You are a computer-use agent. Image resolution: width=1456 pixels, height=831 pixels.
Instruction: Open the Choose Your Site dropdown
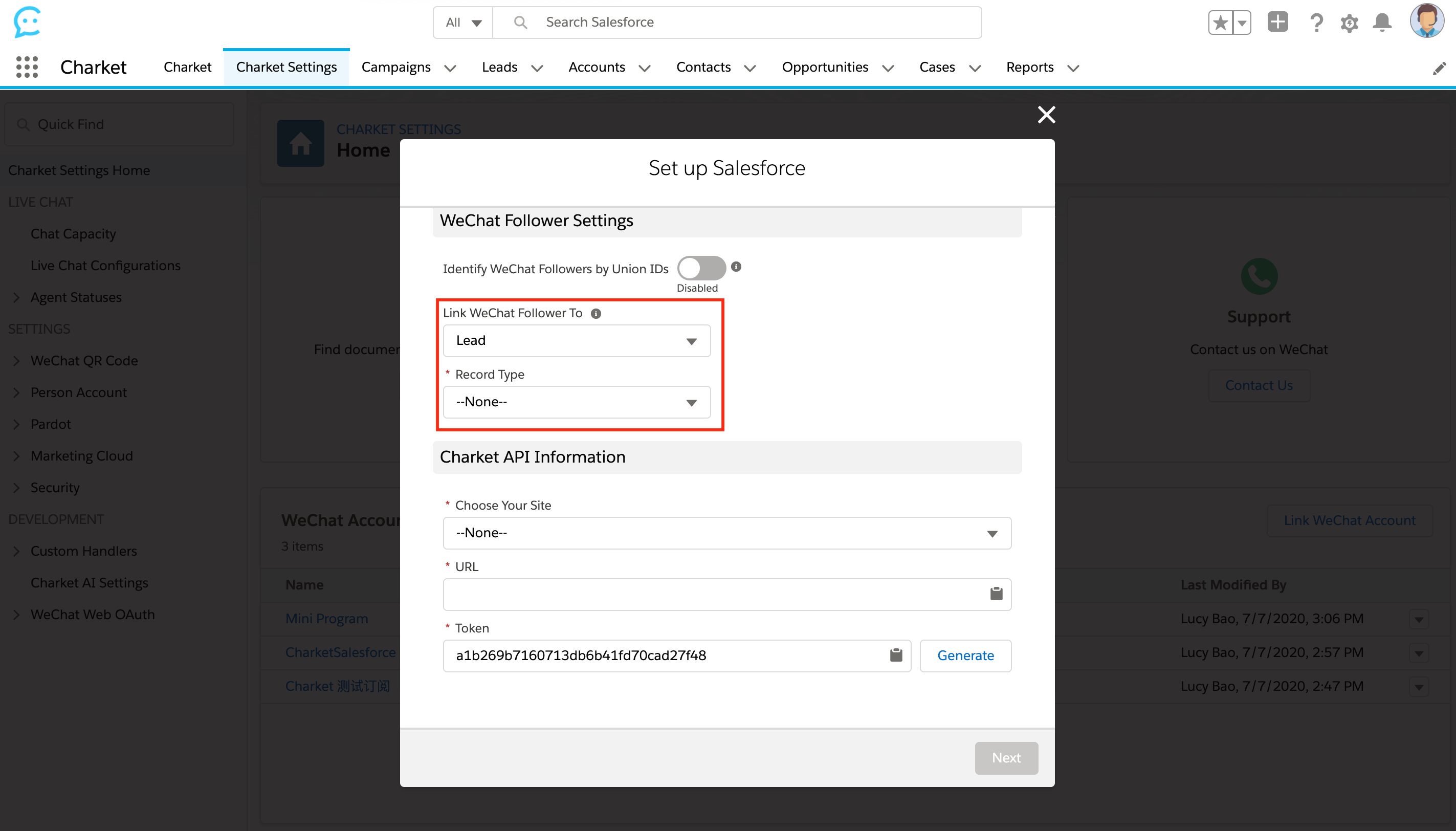[x=726, y=533]
